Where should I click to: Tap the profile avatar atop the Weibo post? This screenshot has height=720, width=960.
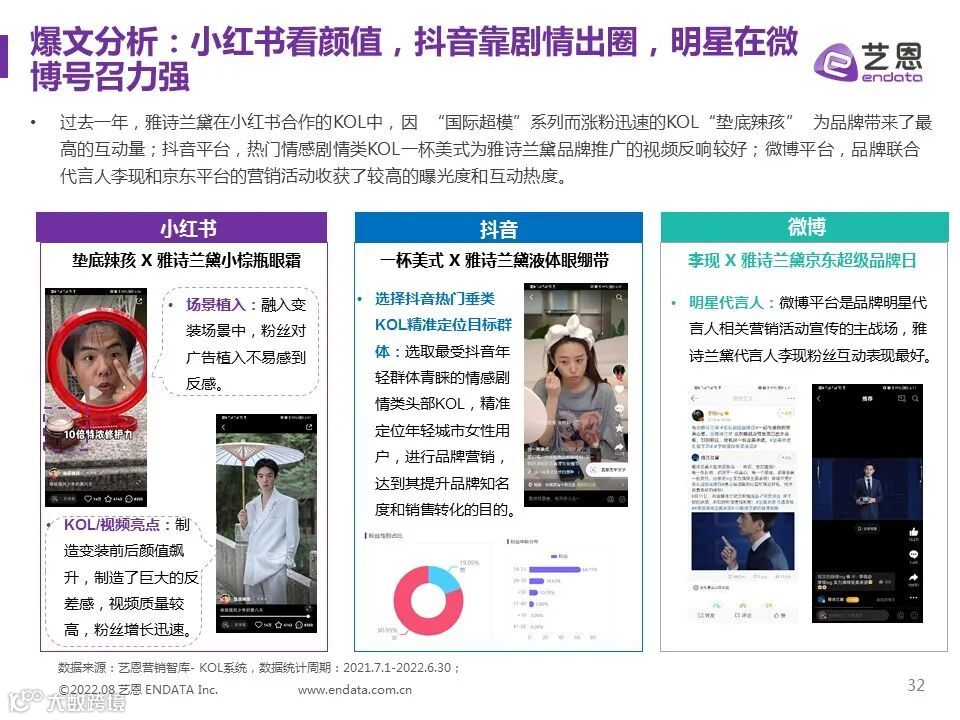[x=697, y=415]
